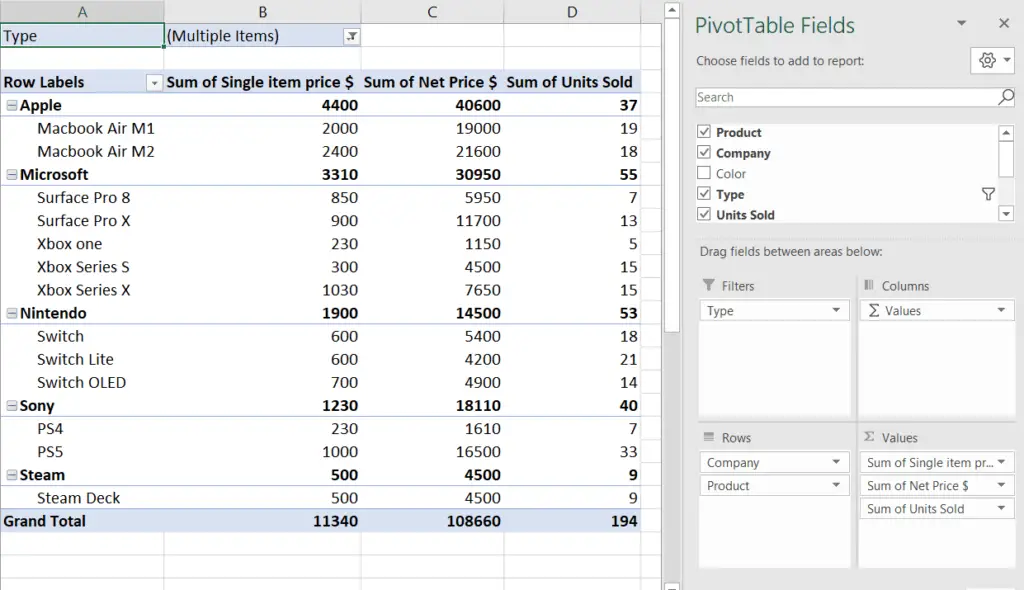Click the Rows area icon
Image resolution: width=1024 pixels, height=590 pixels.
tap(709, 436)
